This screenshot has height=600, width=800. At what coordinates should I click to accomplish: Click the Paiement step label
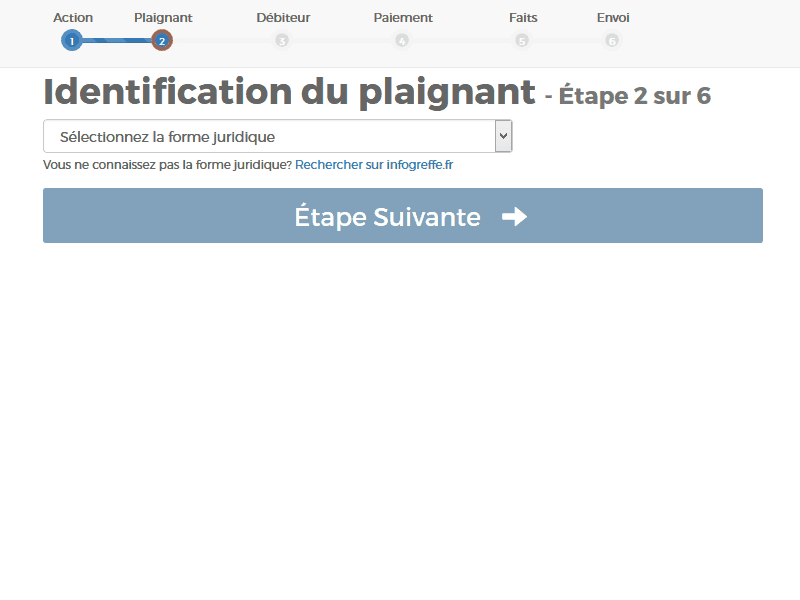pos(403,17)
